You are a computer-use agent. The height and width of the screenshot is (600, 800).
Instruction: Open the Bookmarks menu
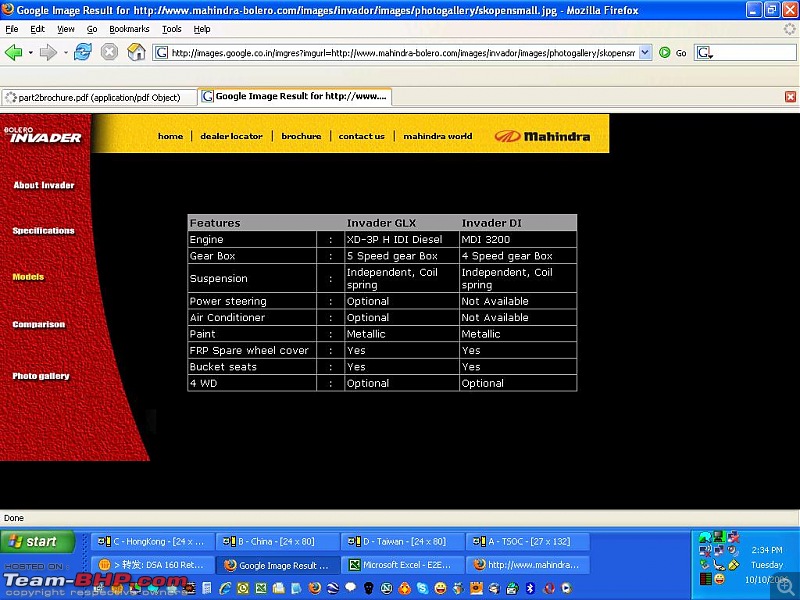pyautogui.click(x=129, y=29)
